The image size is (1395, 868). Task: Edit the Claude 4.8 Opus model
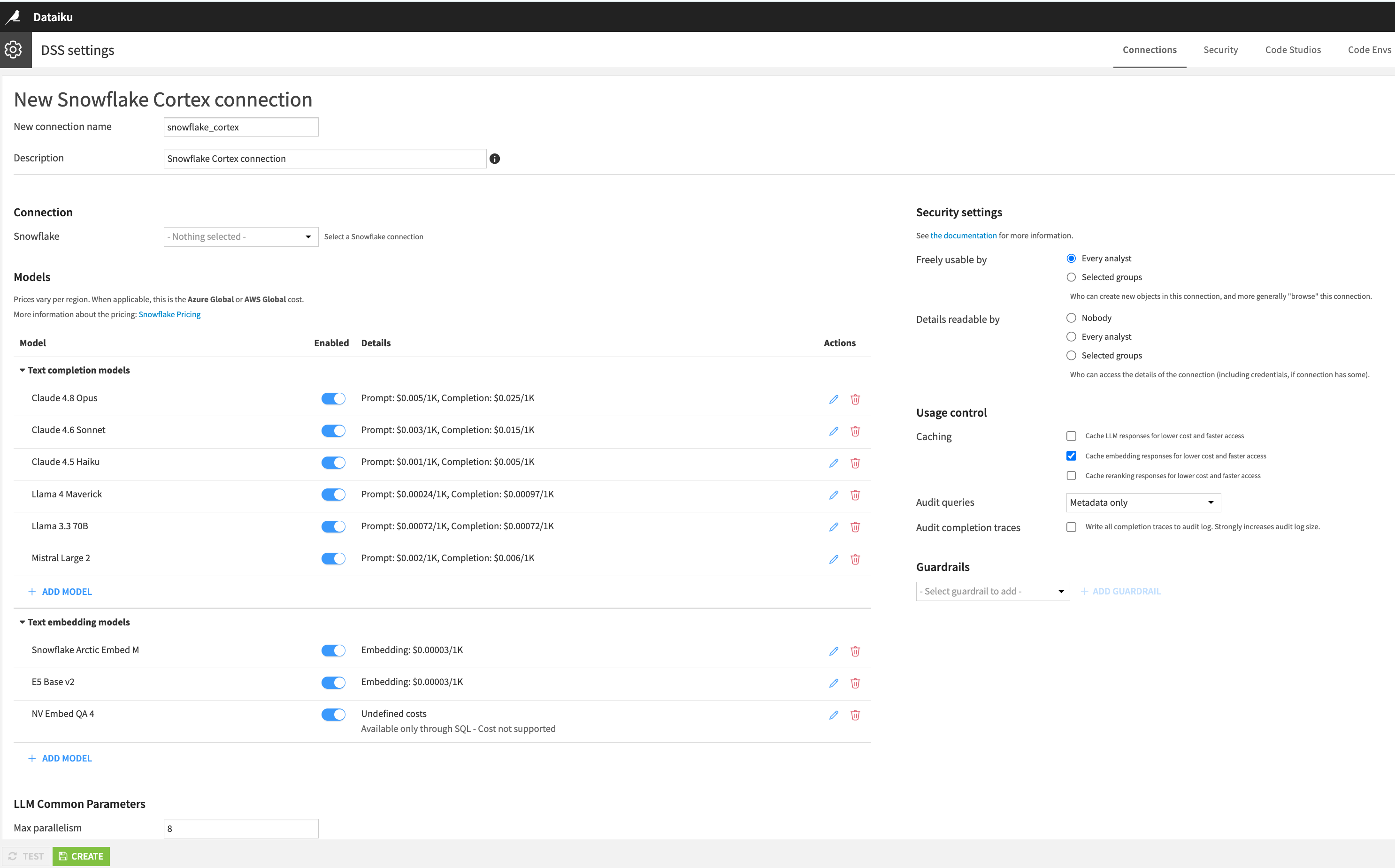click(833, 399)
